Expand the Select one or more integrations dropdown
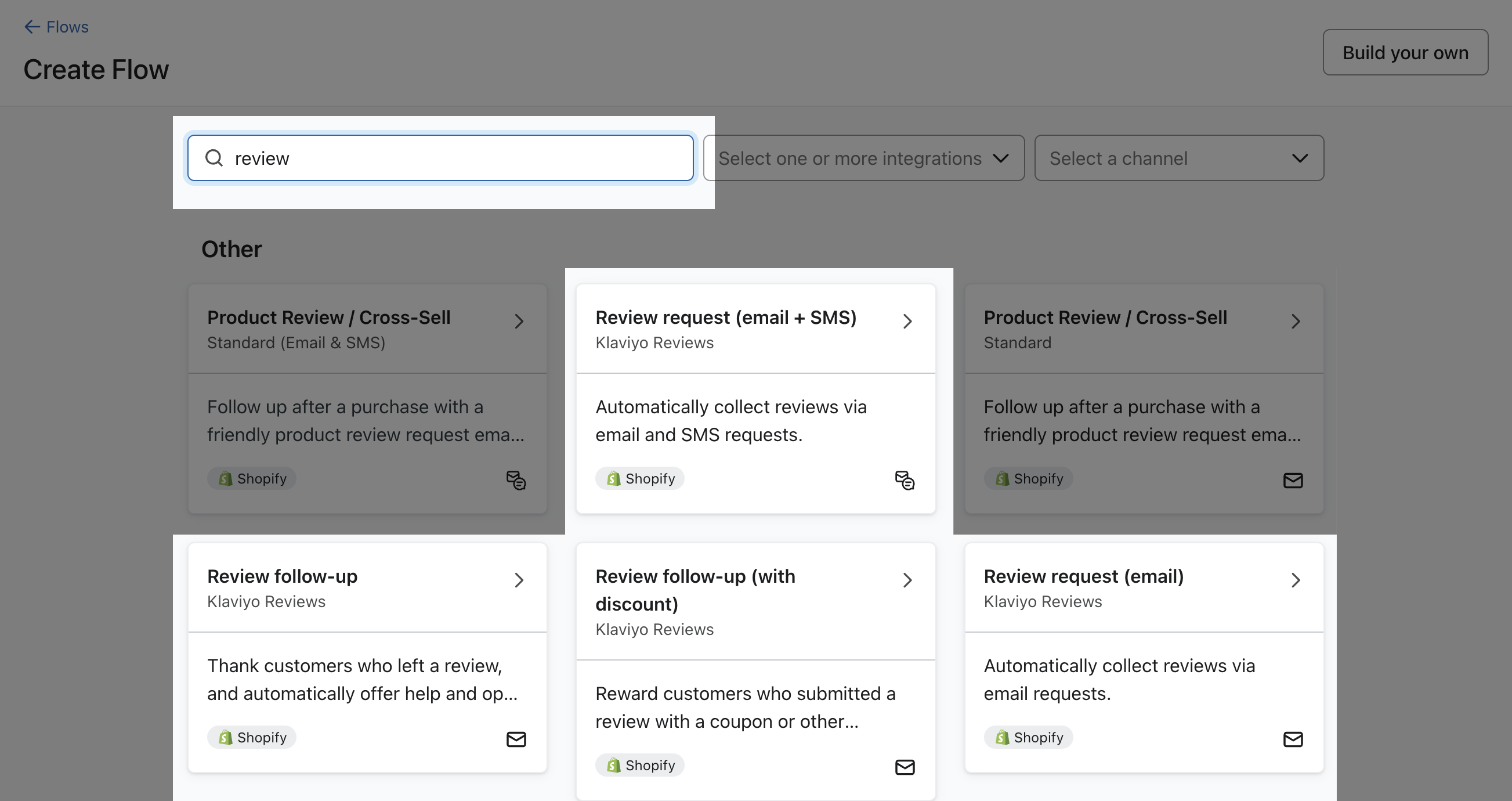1512x801 pixels. 862,157
